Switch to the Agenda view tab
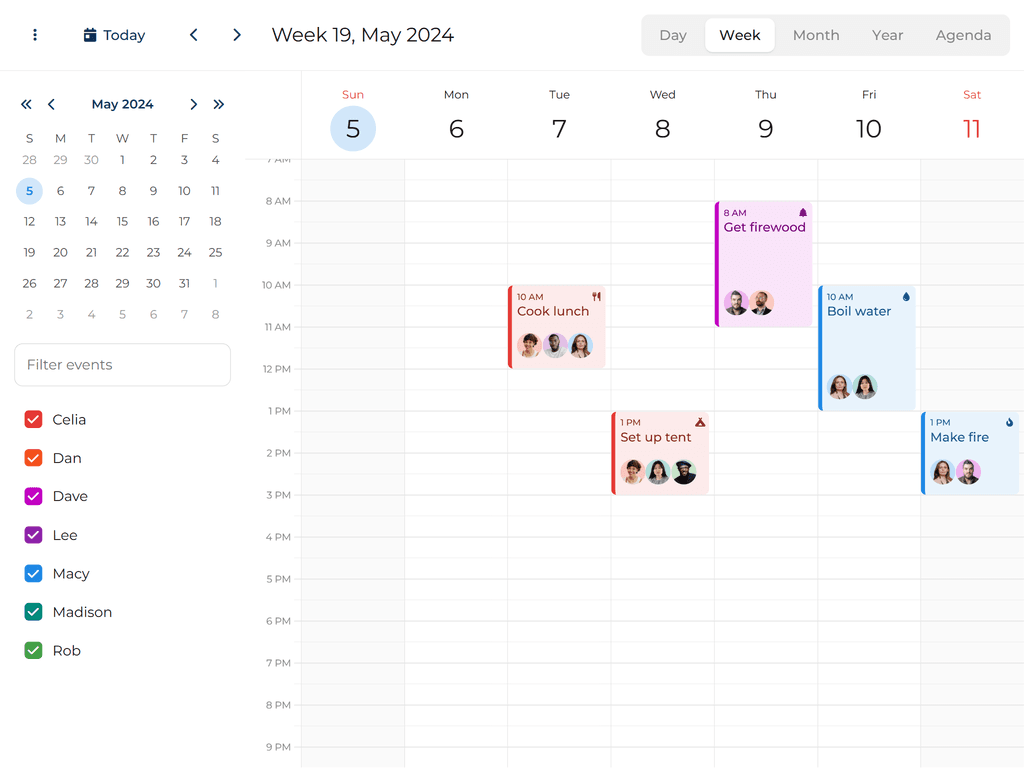1024x768 pixels. click(963, 35)
